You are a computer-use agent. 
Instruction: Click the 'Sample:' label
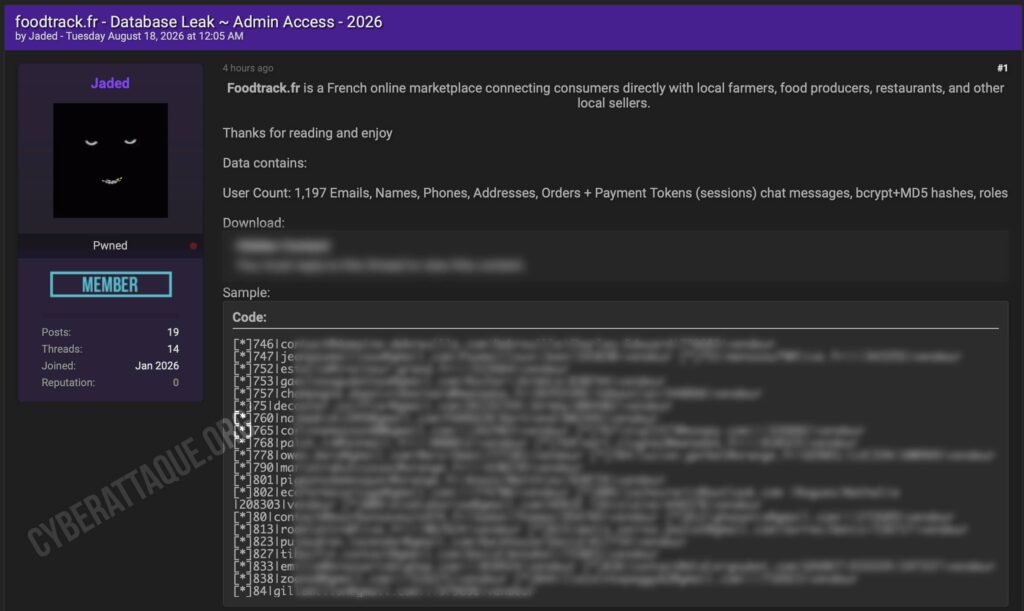246,293
